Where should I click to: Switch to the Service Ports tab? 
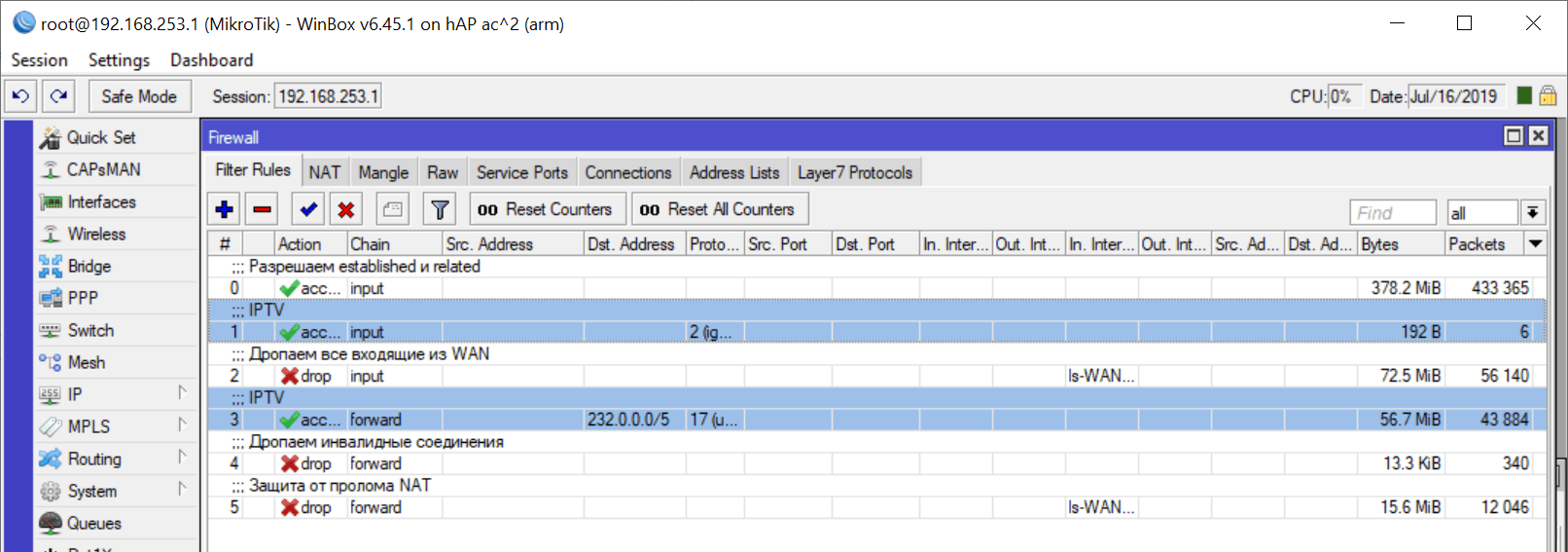(522, 172)
